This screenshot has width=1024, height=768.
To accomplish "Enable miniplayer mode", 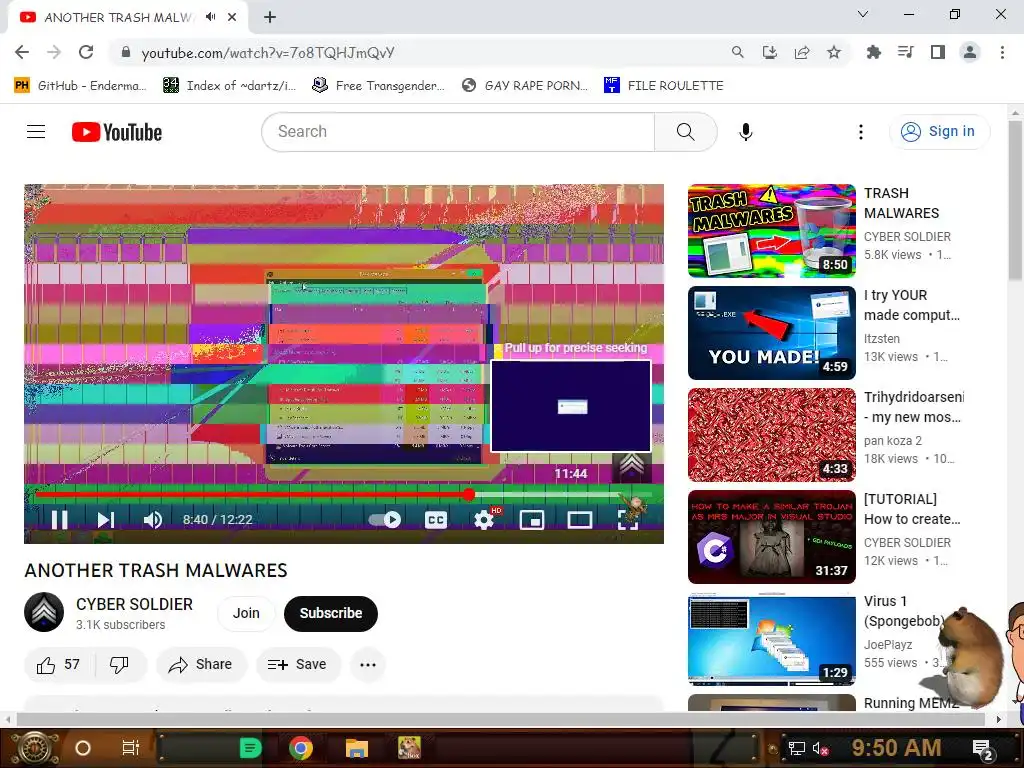I will (532, 520).
